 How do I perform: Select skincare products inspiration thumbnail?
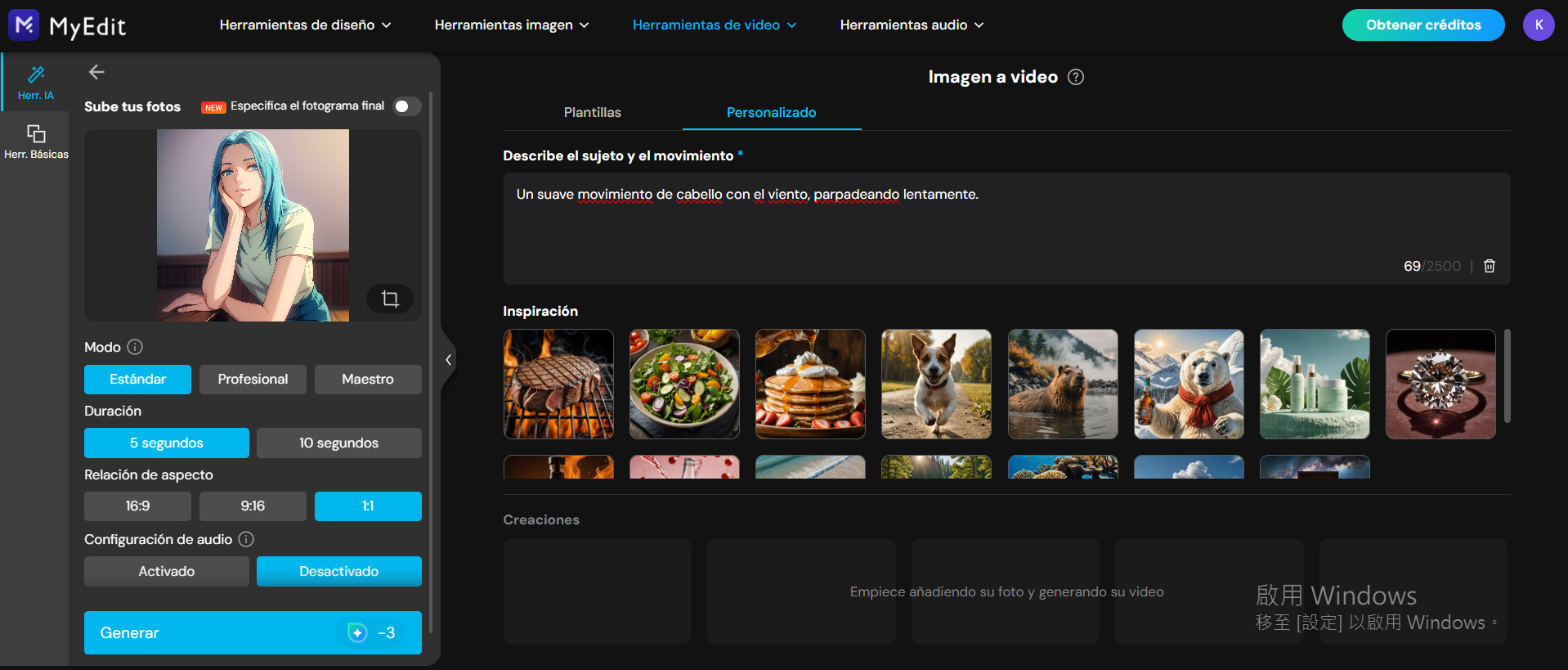(1315, 384)
